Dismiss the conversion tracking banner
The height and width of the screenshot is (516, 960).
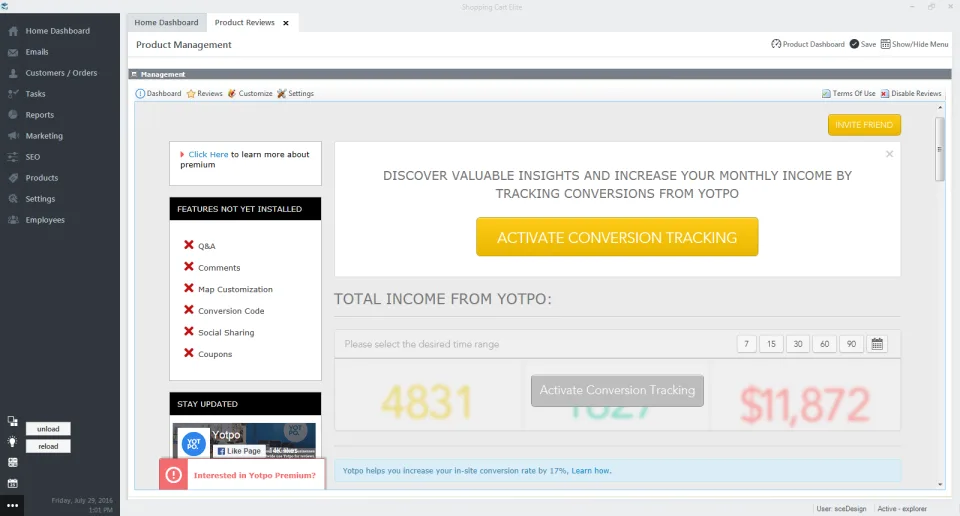[890, 154]
